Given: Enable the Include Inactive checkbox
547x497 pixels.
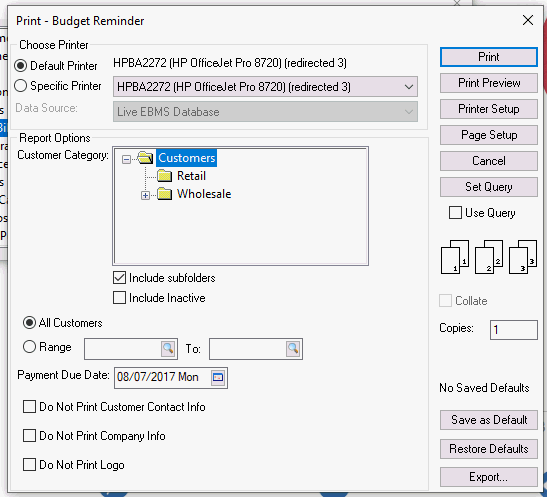Looking at the screenshot, I should 119,298.
